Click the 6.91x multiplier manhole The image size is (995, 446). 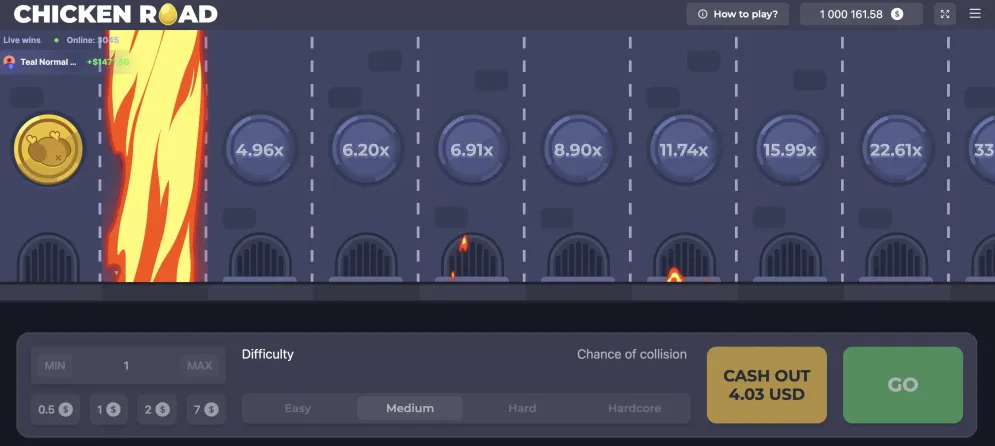[471, 150]
